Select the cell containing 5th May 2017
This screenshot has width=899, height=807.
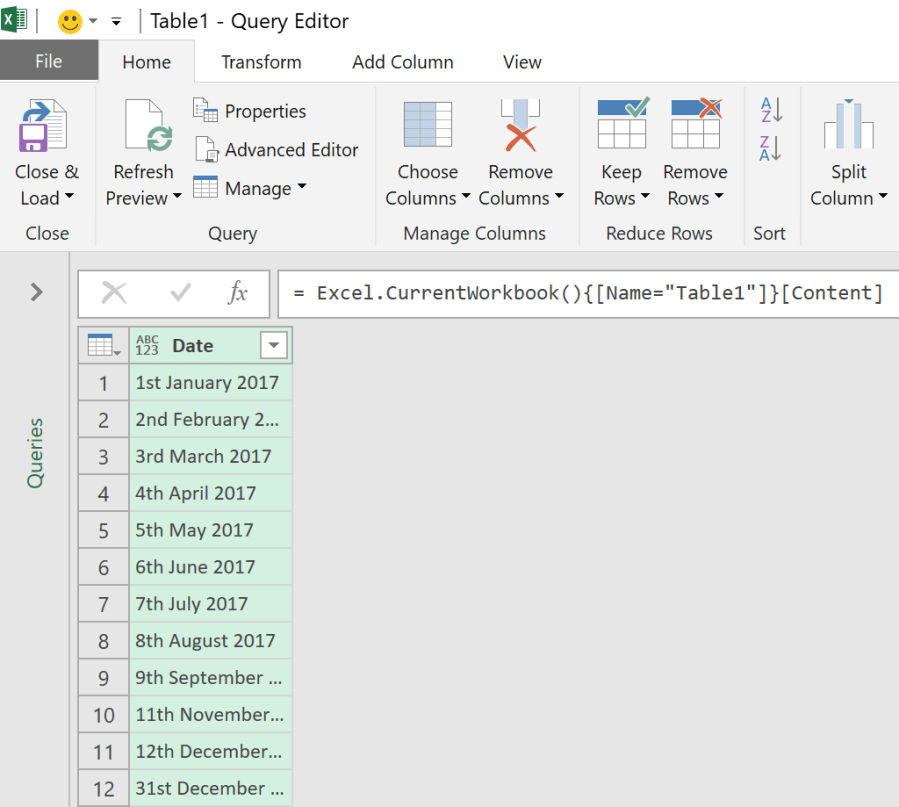click(x=210, y=530)
